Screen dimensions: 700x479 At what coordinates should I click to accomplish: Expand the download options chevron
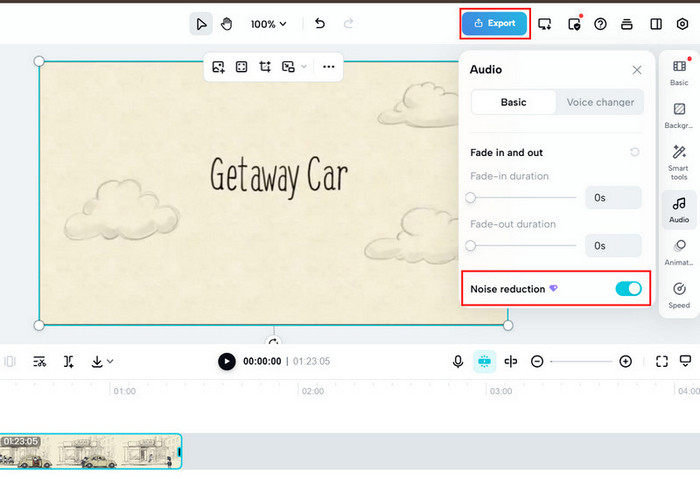pos(110,361)
